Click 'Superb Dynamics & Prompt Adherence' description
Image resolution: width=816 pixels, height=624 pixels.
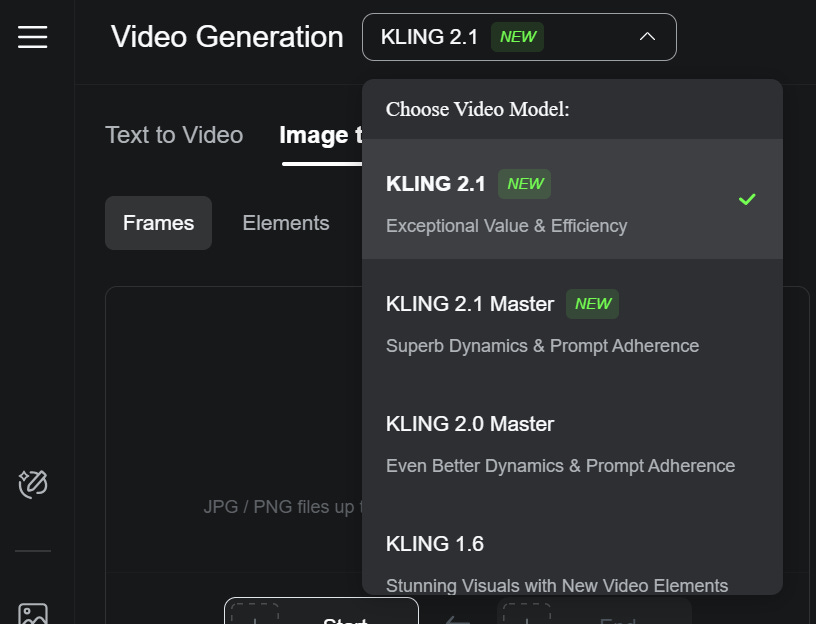pyautogui.click(x=542, y=346)
